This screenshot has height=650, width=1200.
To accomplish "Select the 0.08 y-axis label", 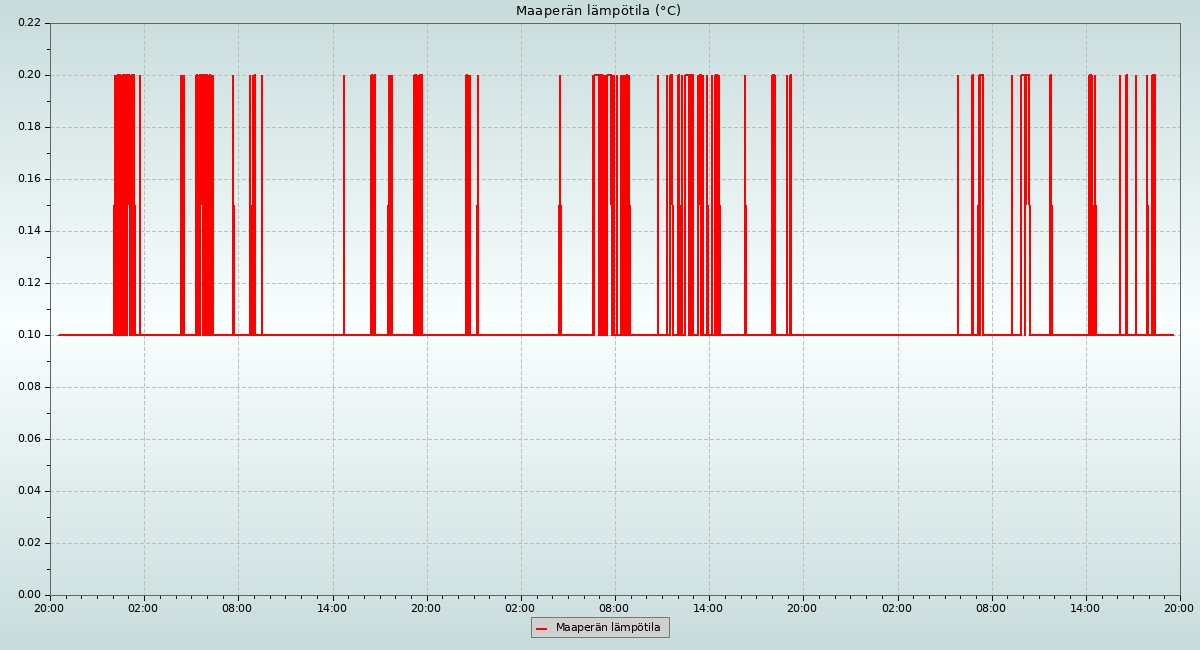I will point(29,387).
